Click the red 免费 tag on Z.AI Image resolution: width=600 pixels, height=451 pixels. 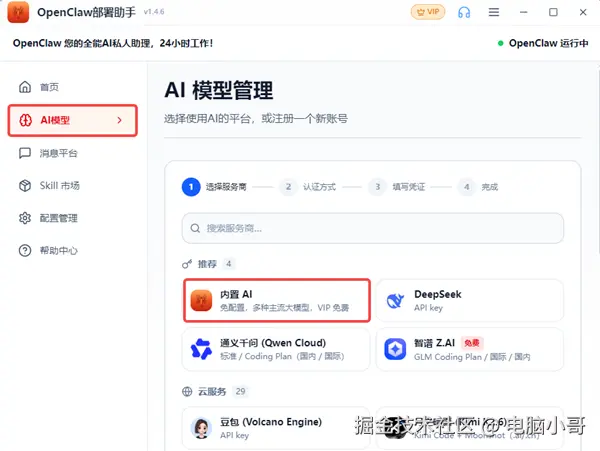(x=472, y=343)
